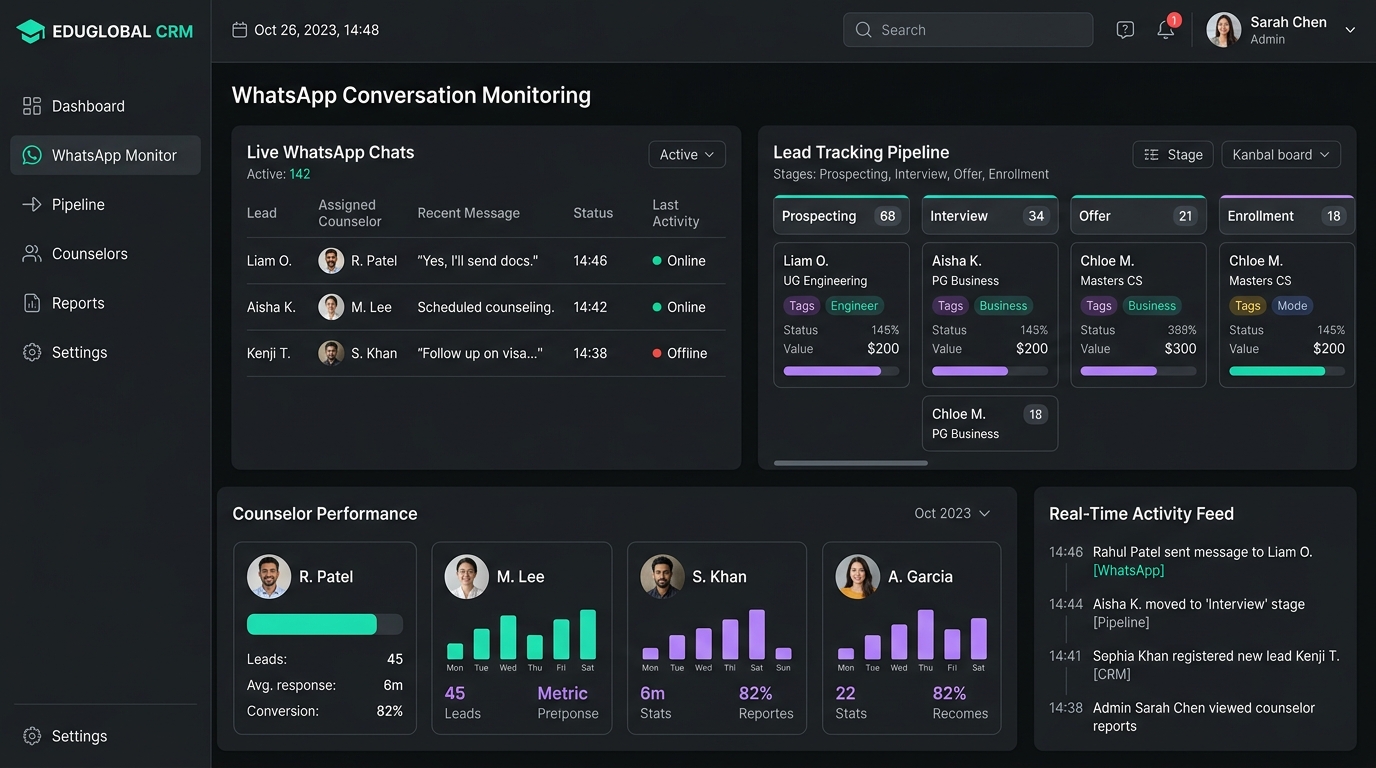Click the Assigned Counselor column header
Viewport: 1376px width, 768px height.
(x=350, y=213)
